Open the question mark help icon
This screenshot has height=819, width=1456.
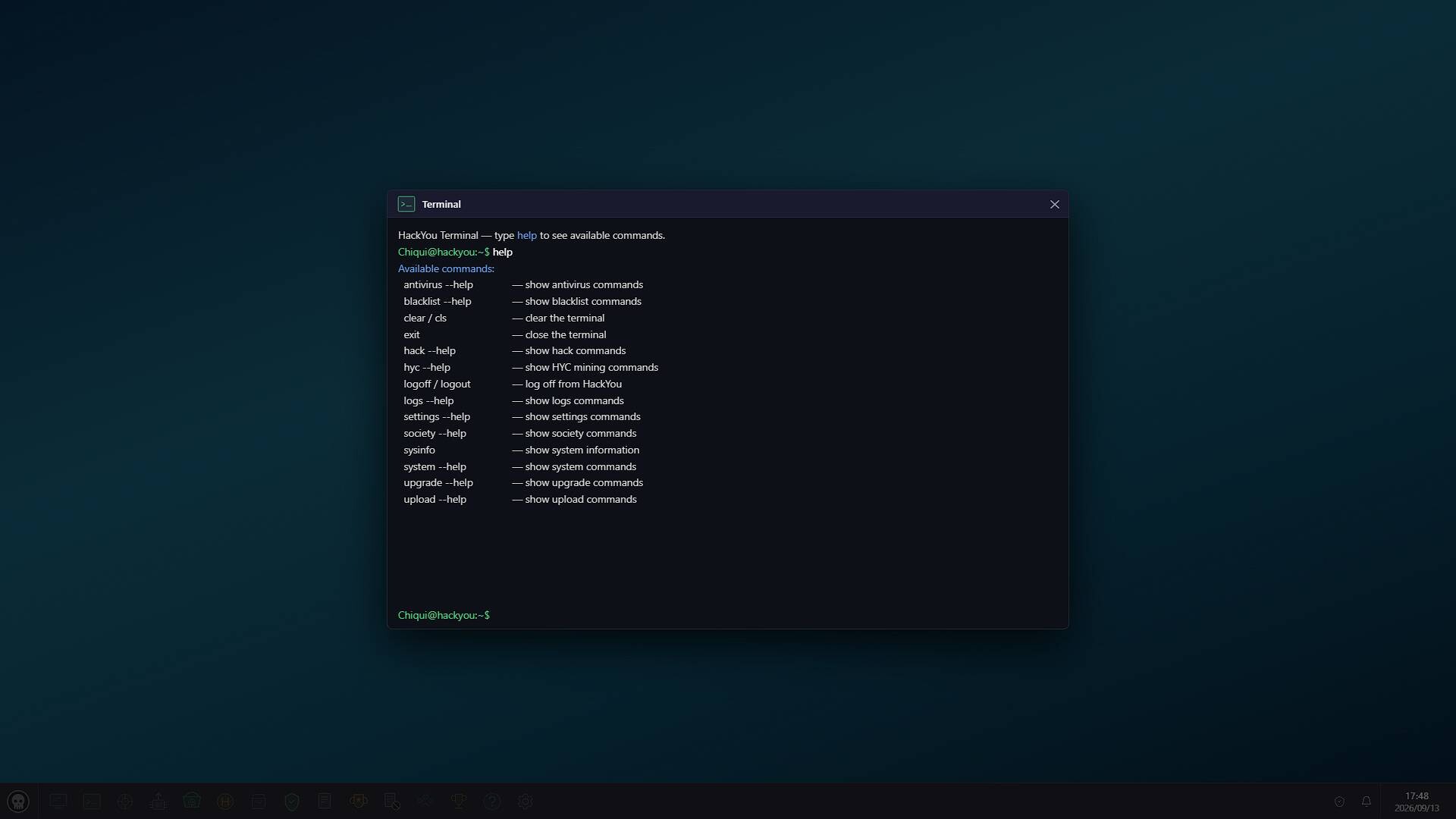(492, 802)
